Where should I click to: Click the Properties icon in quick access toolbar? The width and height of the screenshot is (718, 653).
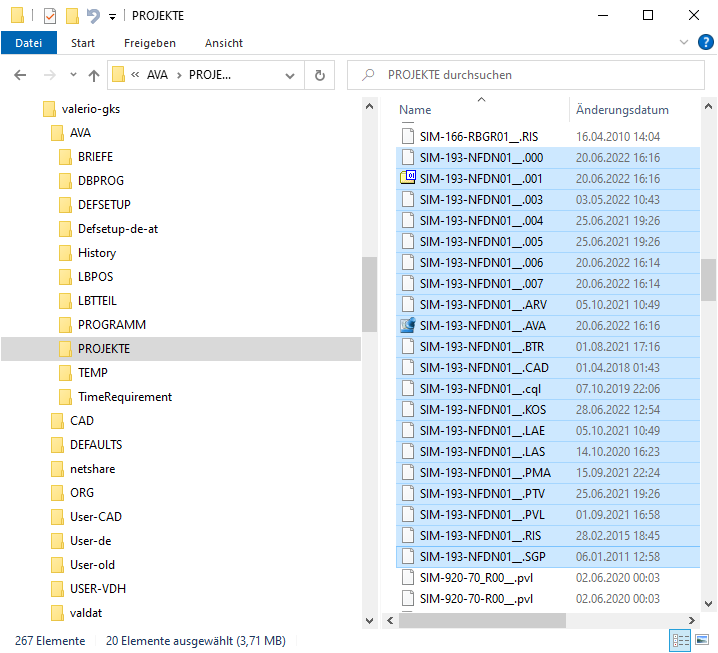(50, 16)
